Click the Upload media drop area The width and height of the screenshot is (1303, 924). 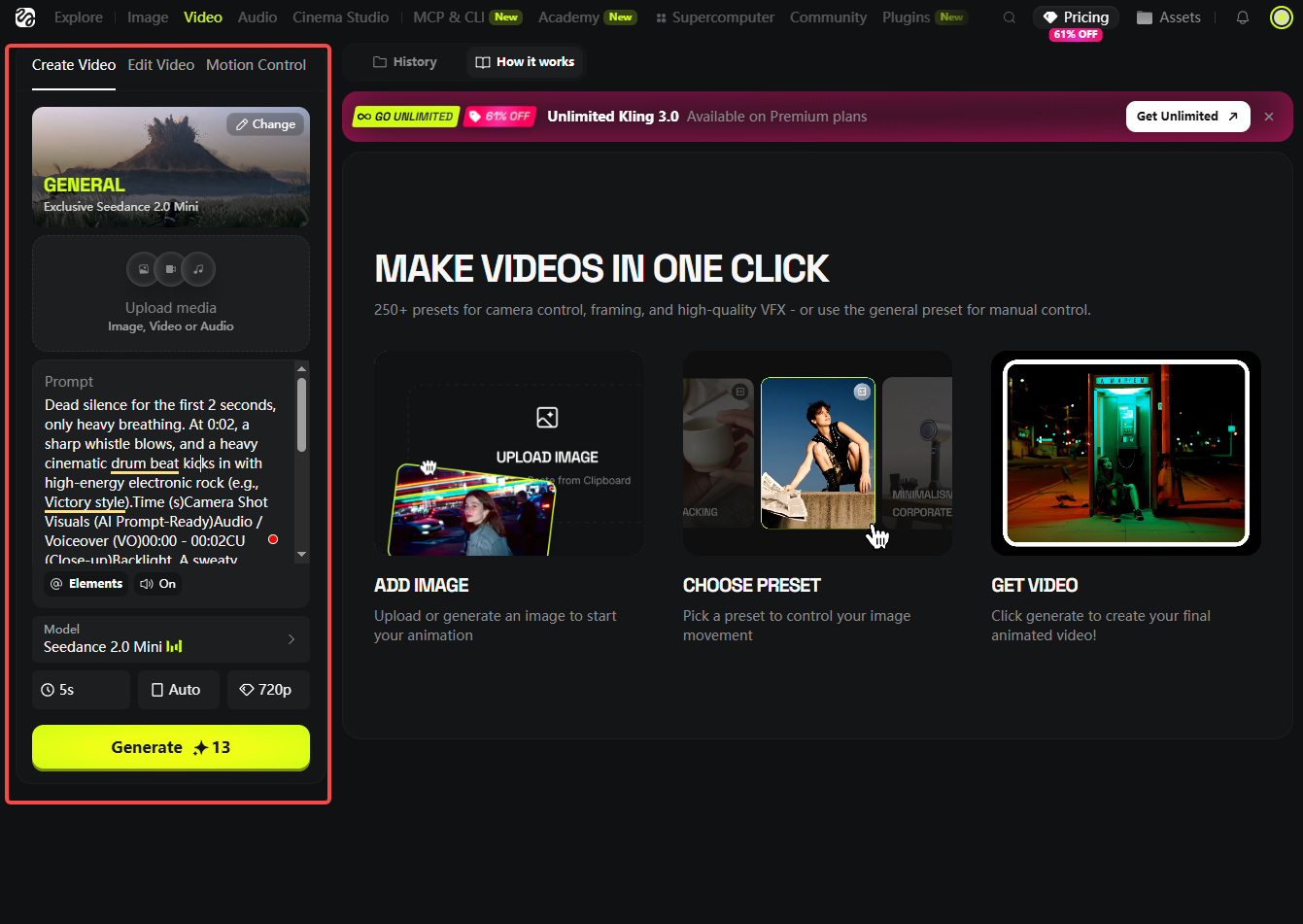pos(171,292)
